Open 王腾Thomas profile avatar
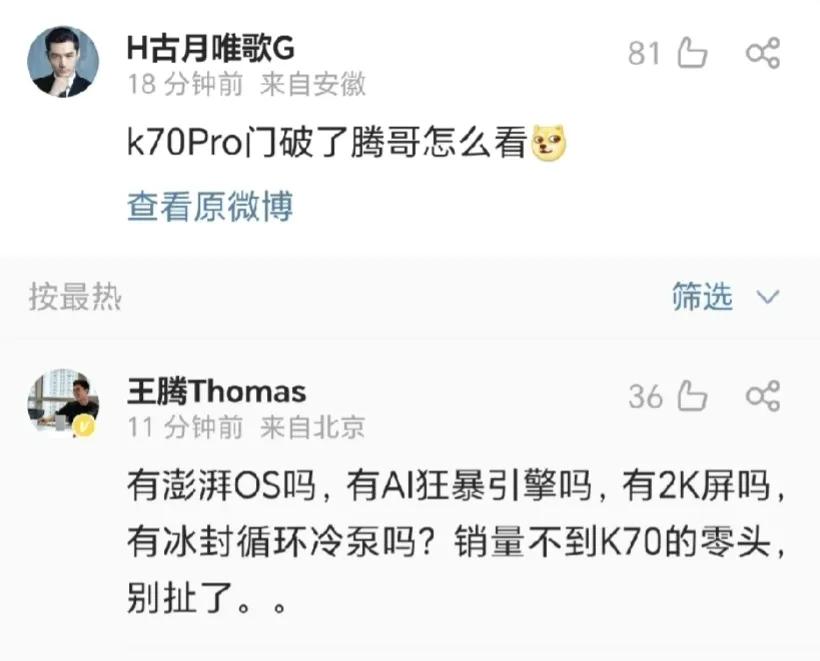820x661 pixels. (x=63, y=401)
